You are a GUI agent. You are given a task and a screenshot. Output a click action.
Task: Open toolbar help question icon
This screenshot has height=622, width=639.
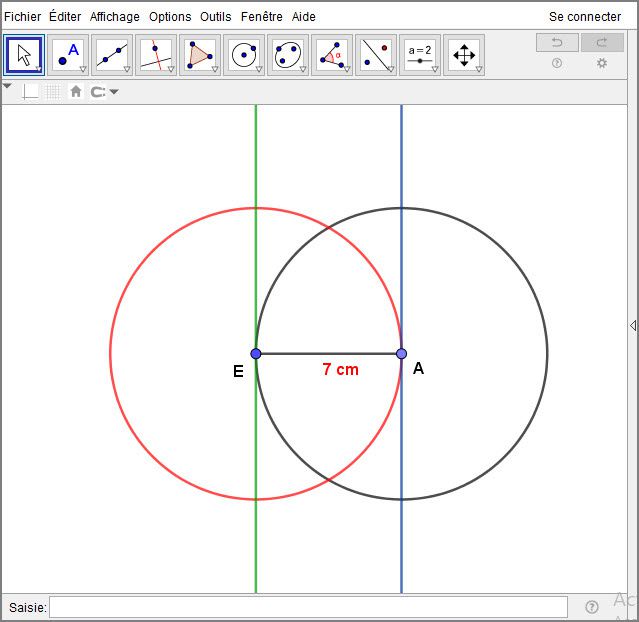point(557,63)
